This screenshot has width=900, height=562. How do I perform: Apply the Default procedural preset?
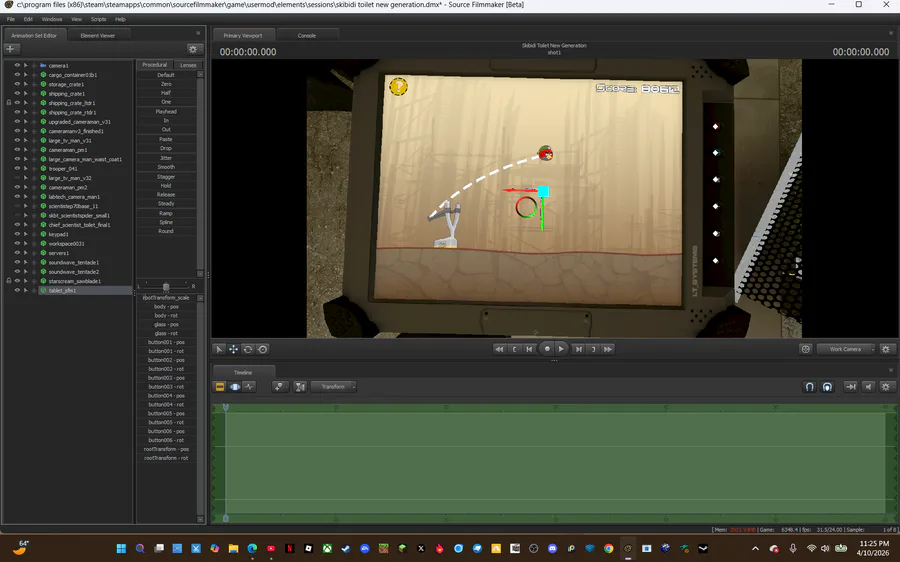(x=166, y=75)
